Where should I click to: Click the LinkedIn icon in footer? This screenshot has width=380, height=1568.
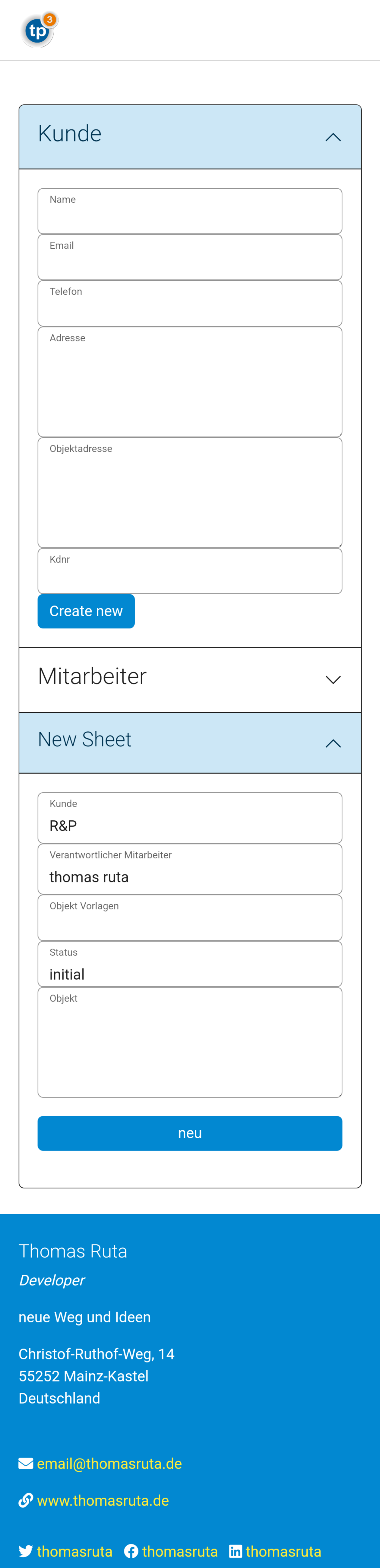tap(235, 1551)
